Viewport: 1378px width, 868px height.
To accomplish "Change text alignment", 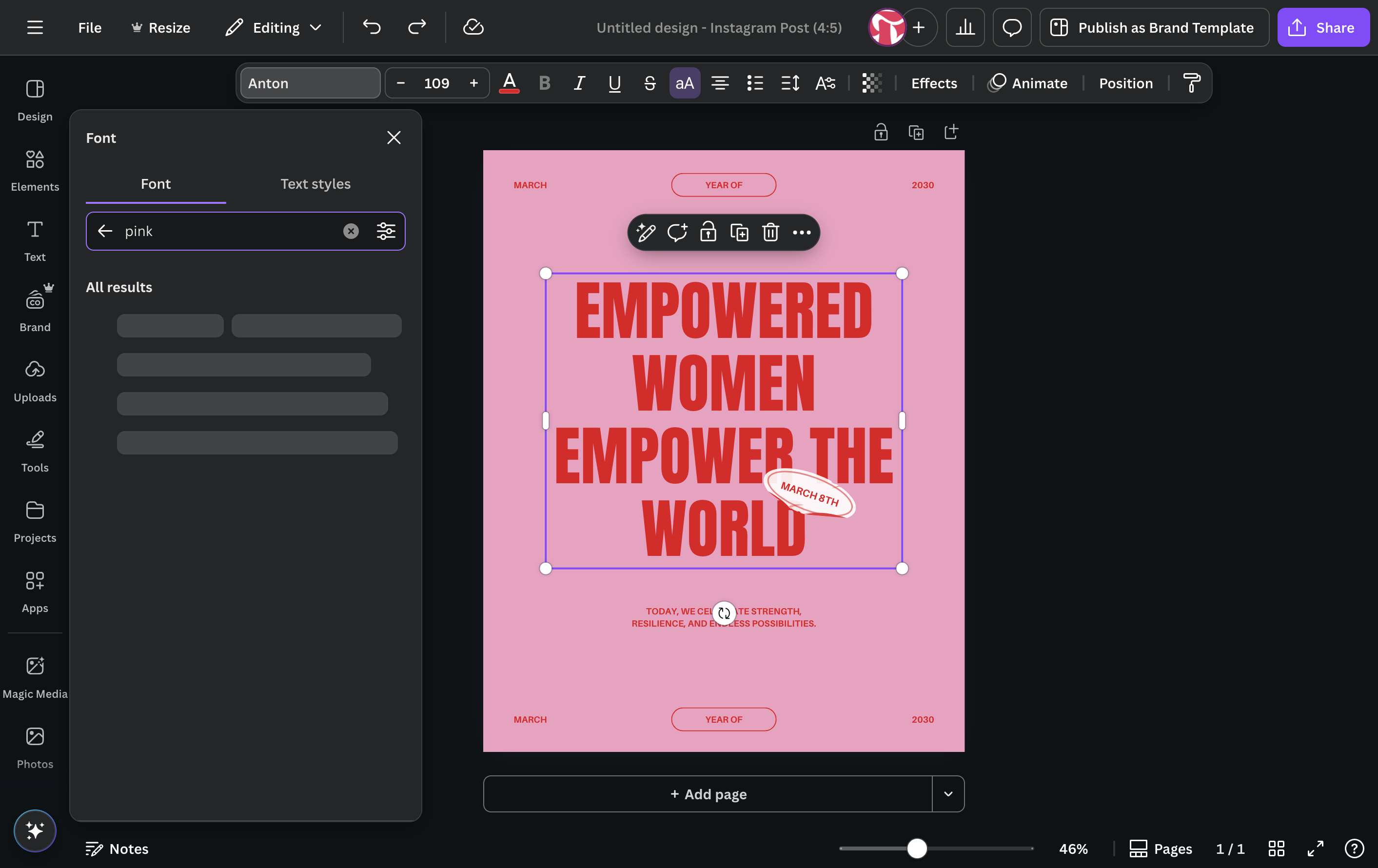I will pos(720,83).
